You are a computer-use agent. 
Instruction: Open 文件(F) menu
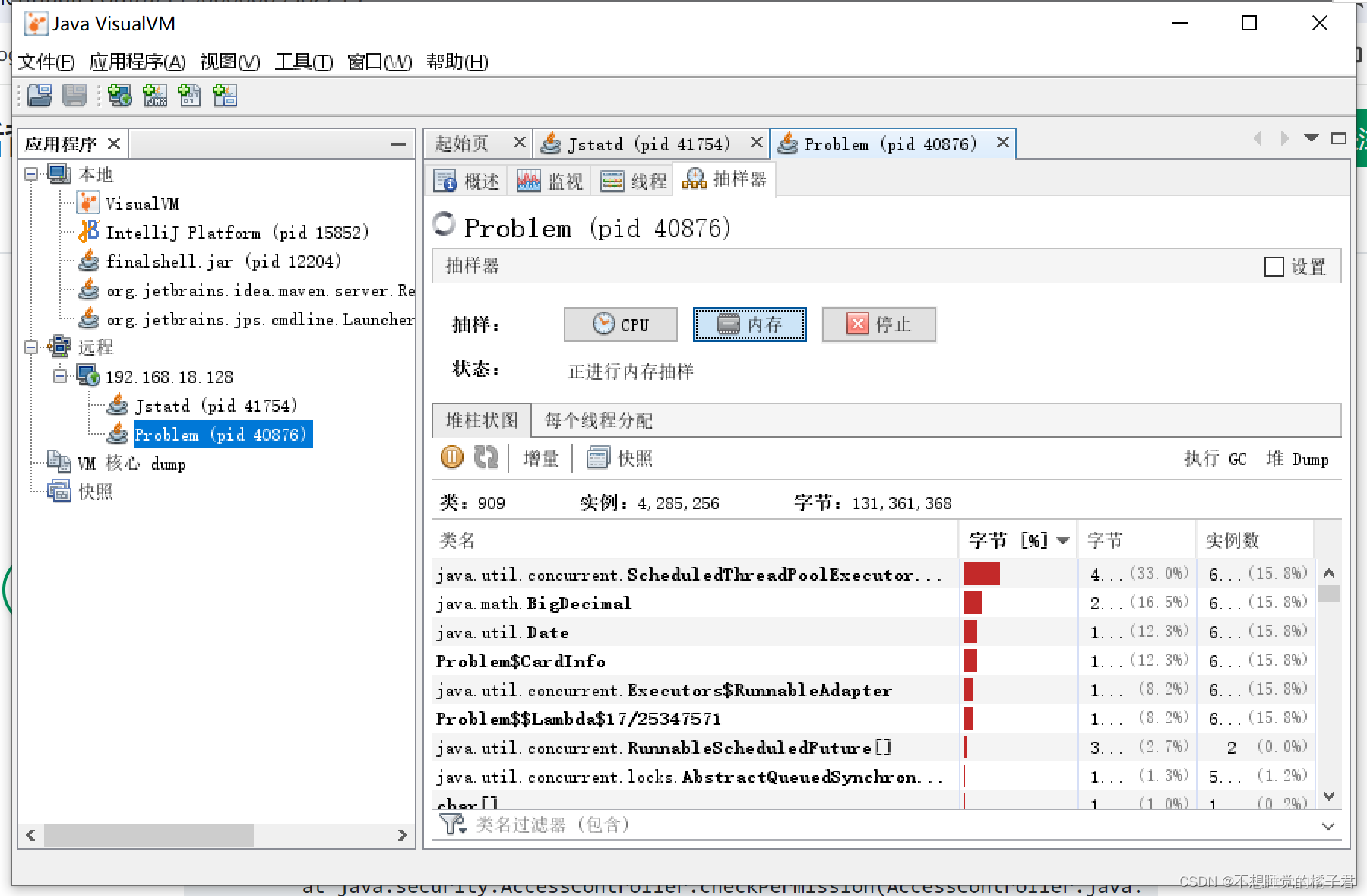[46, 62]
